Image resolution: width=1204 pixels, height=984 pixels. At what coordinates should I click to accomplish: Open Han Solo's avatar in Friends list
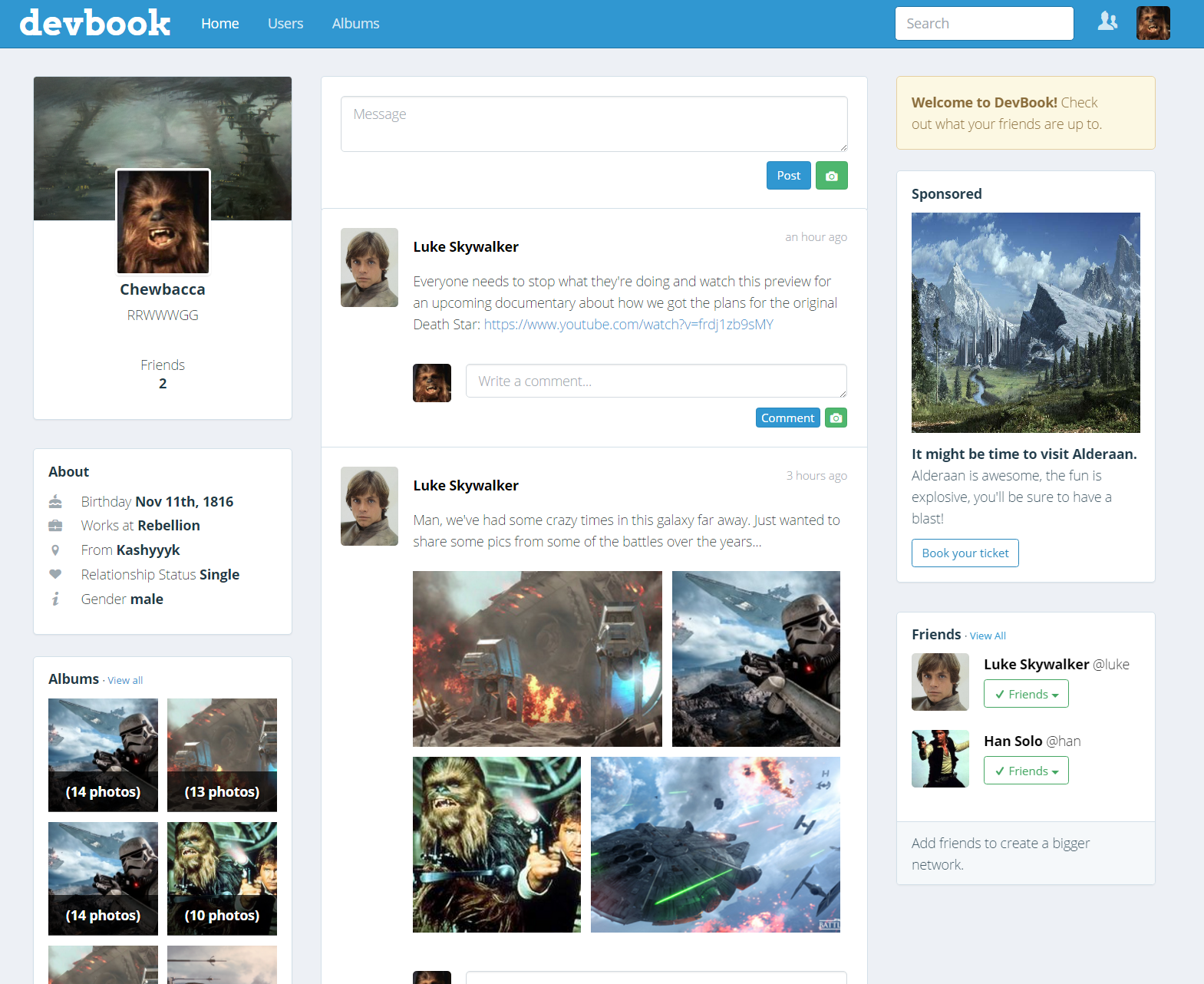[x=940, y=758]
